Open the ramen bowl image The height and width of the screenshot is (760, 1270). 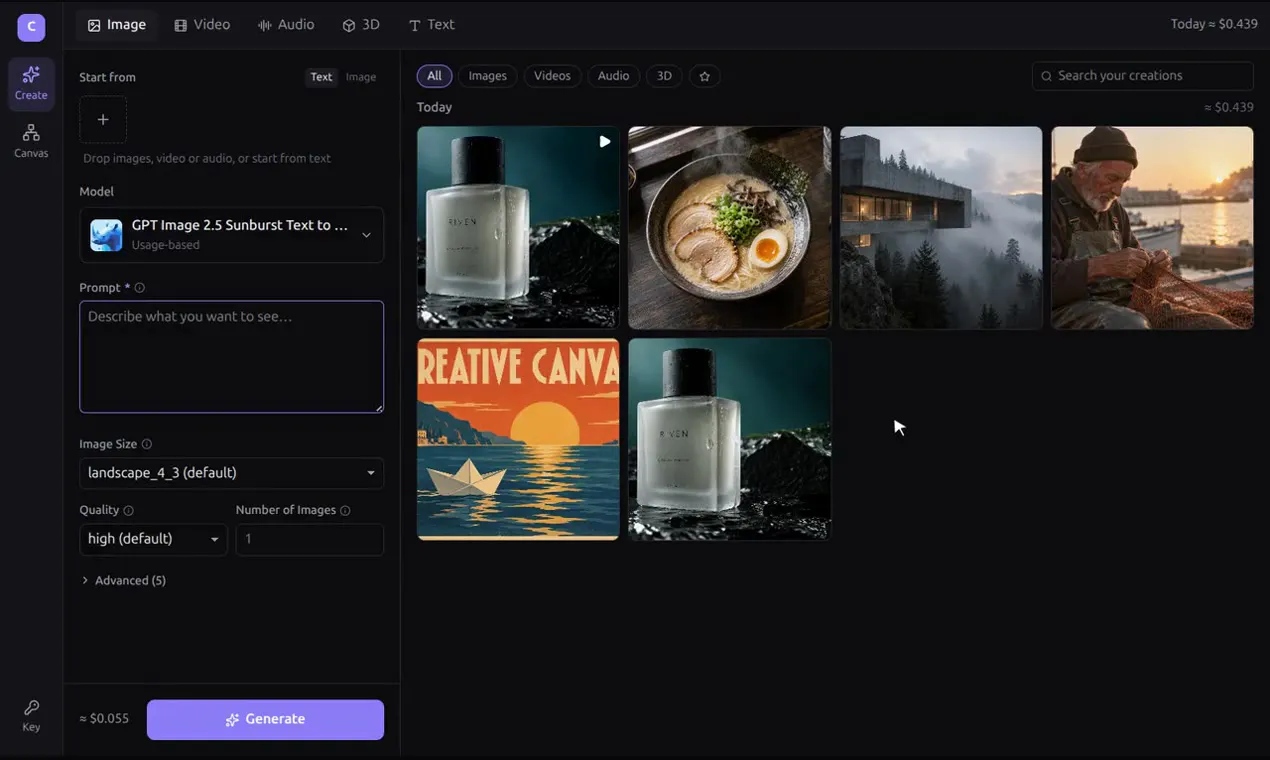(730, 227)
